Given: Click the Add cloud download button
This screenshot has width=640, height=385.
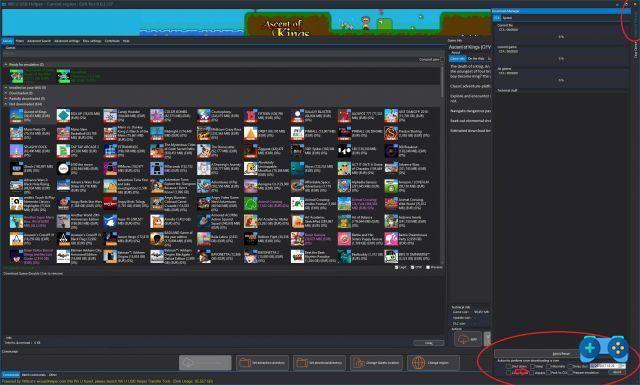Looking at the screenshot, I should (468, 339).
